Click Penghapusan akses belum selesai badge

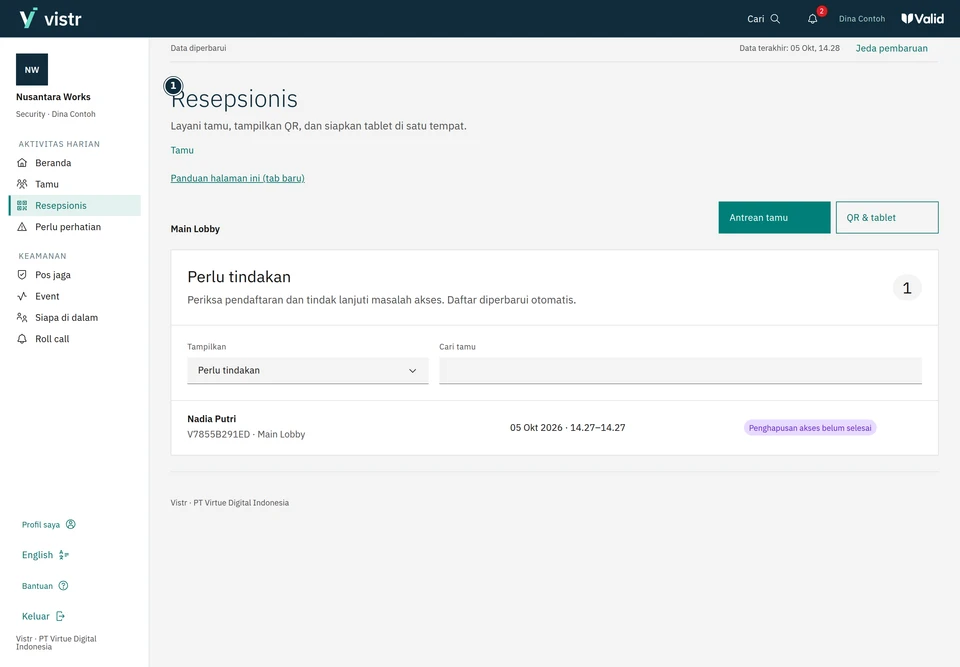click(x=810, y=428)
